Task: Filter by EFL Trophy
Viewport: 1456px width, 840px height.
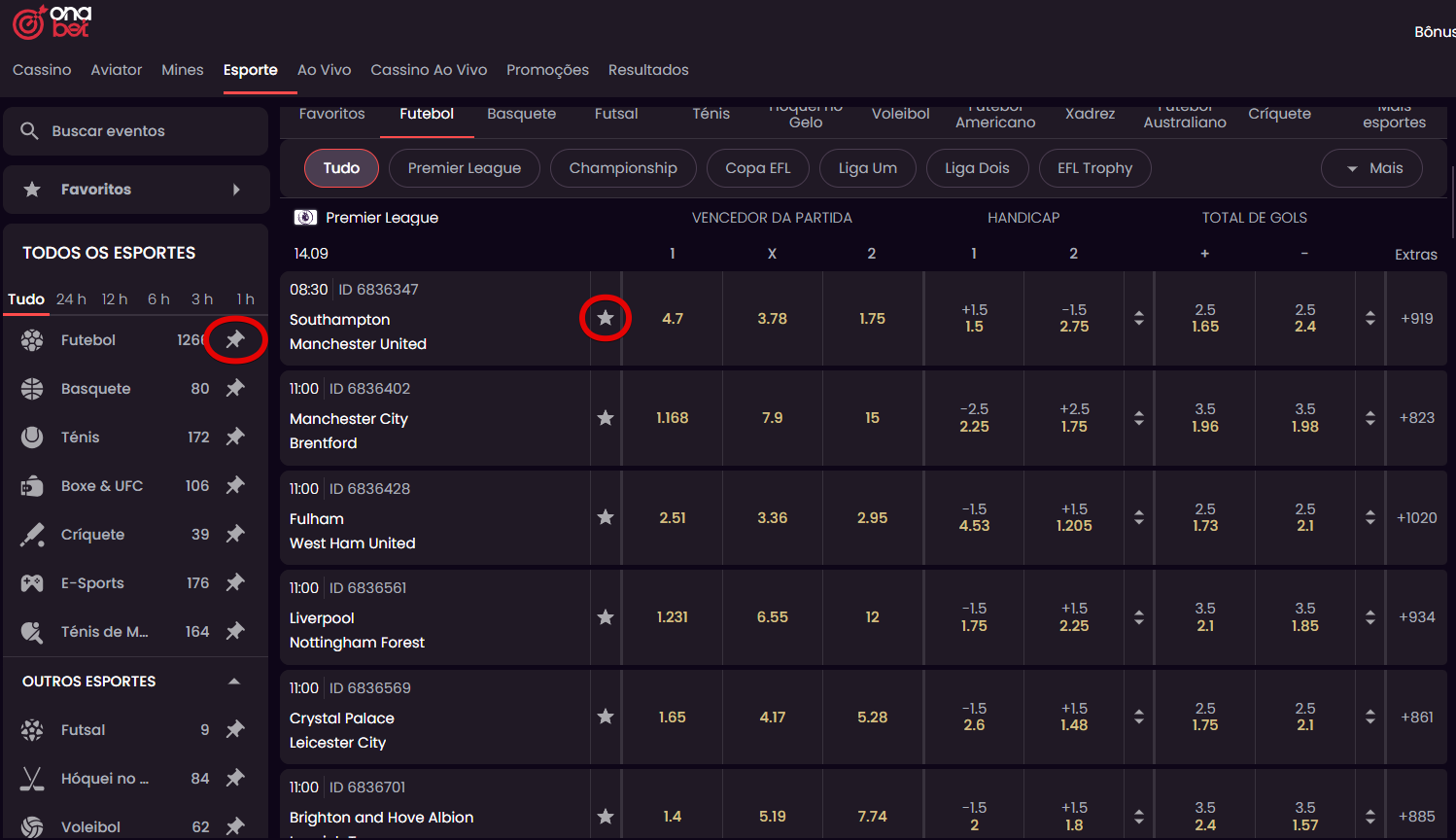Action: coord(1095,168)
